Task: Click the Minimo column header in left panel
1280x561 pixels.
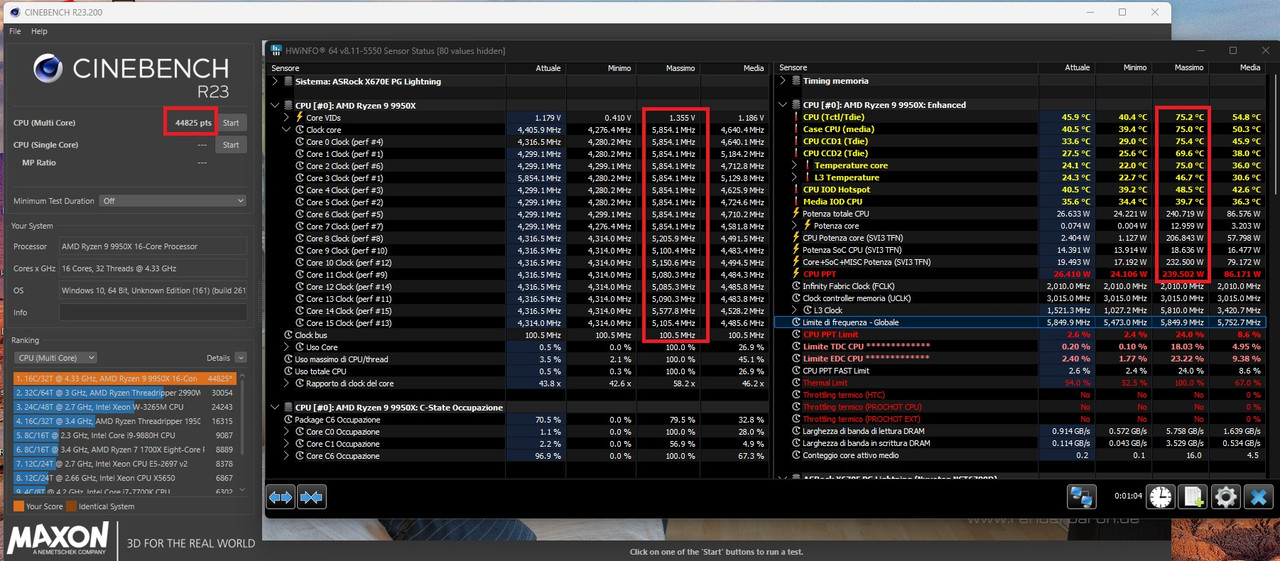Action: 603,68
